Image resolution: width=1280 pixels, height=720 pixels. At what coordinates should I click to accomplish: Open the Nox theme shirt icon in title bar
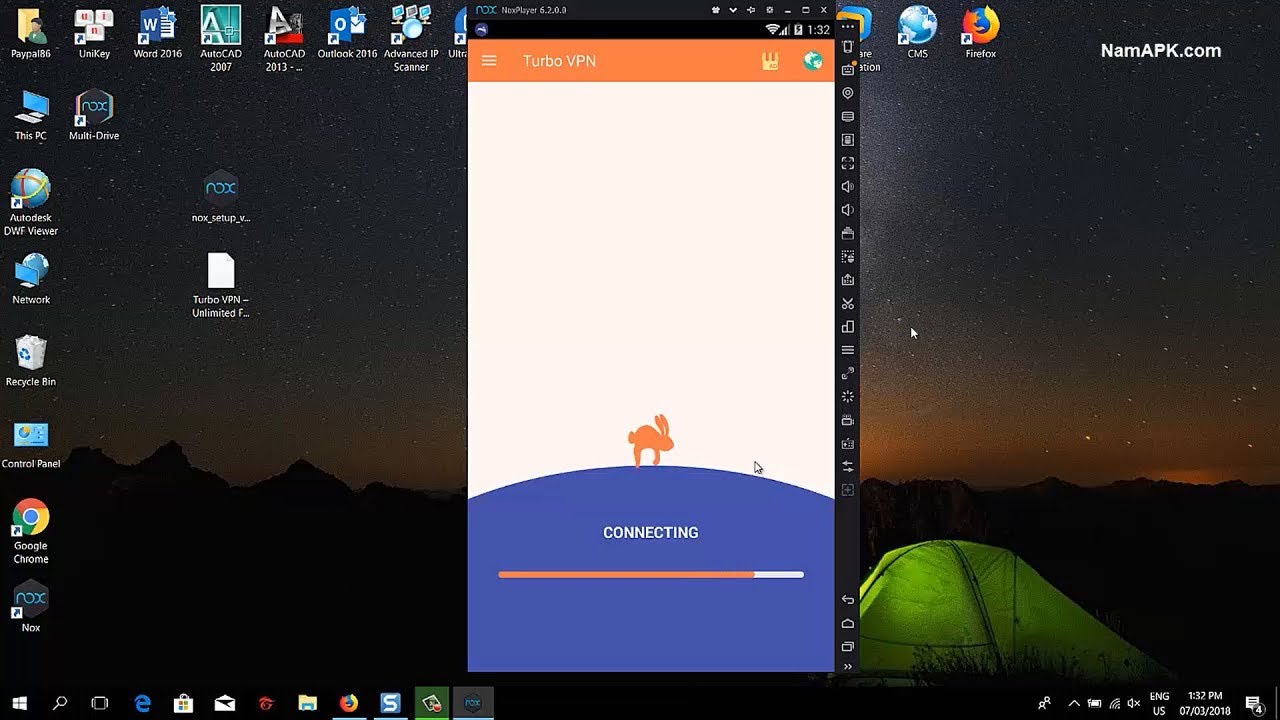tap(716, 10)
